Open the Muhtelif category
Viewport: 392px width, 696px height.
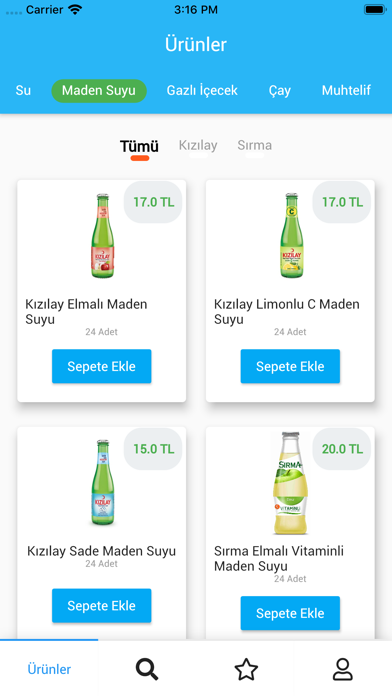[346, 91]
